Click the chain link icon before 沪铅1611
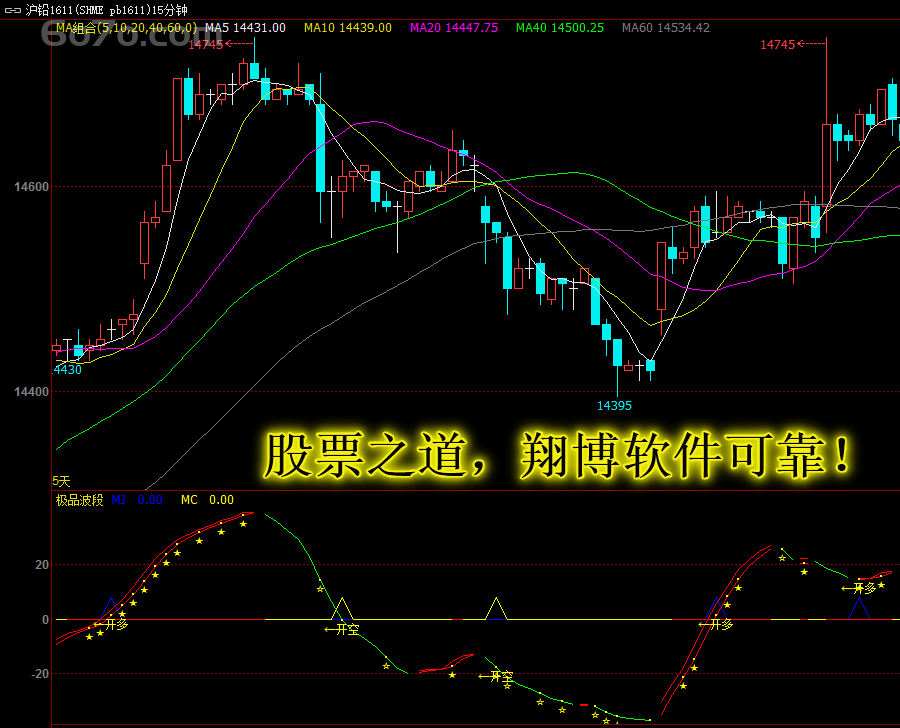900x728 pixels. coord(12,10)
